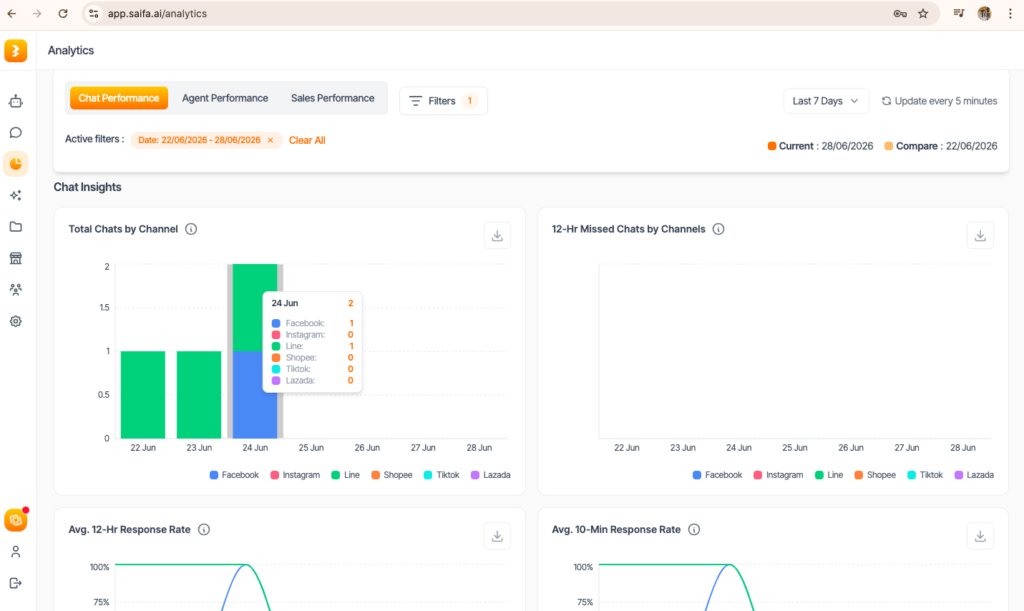Open the store icon in sidebar
The height and width of the screenshot is (611, 1024).
(x=16, y=258)
